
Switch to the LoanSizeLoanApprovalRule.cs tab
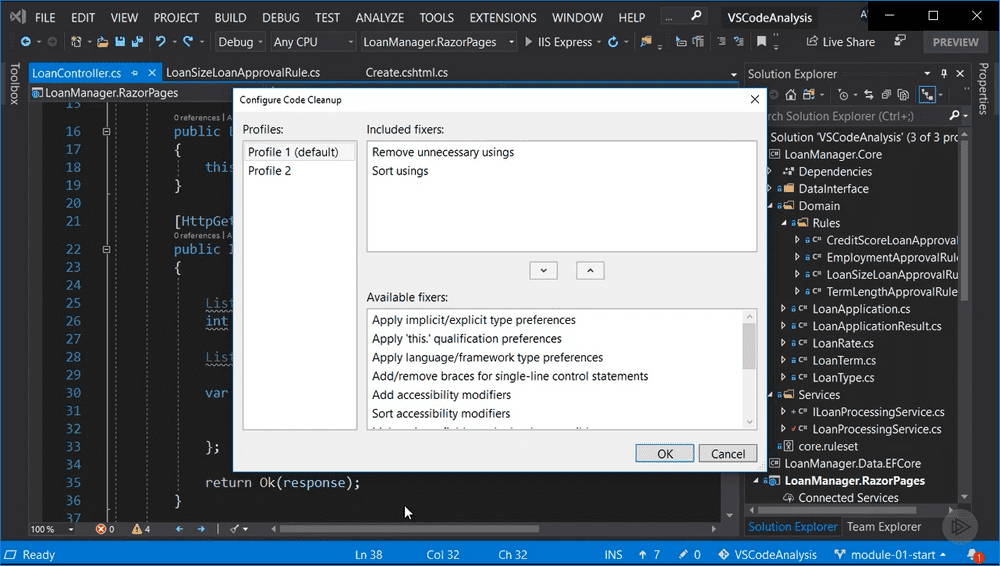(x=243, y=73)
